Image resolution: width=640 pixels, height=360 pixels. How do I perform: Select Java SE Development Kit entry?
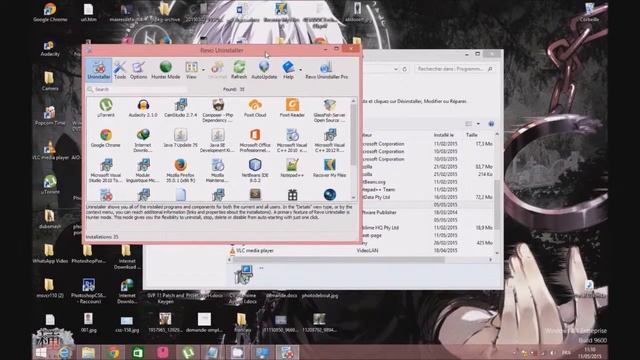point(218,140)
